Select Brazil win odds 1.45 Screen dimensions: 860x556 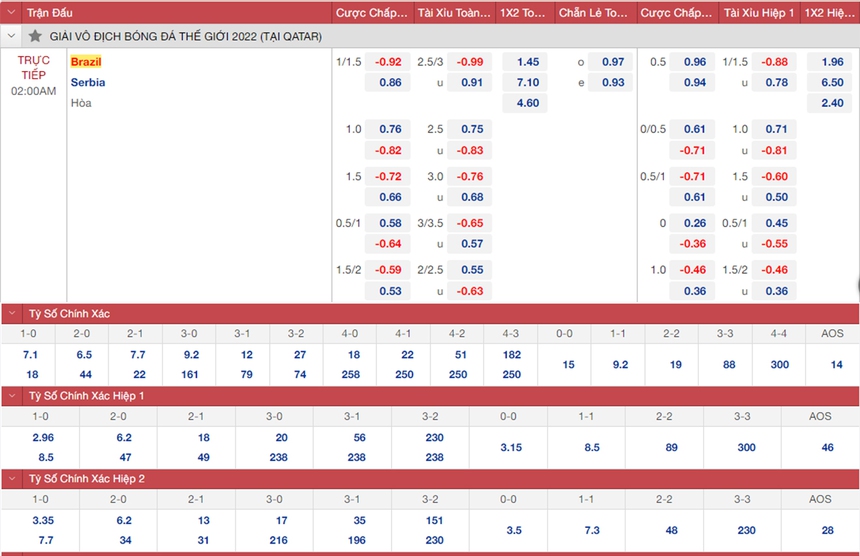(x=527, y=62)
